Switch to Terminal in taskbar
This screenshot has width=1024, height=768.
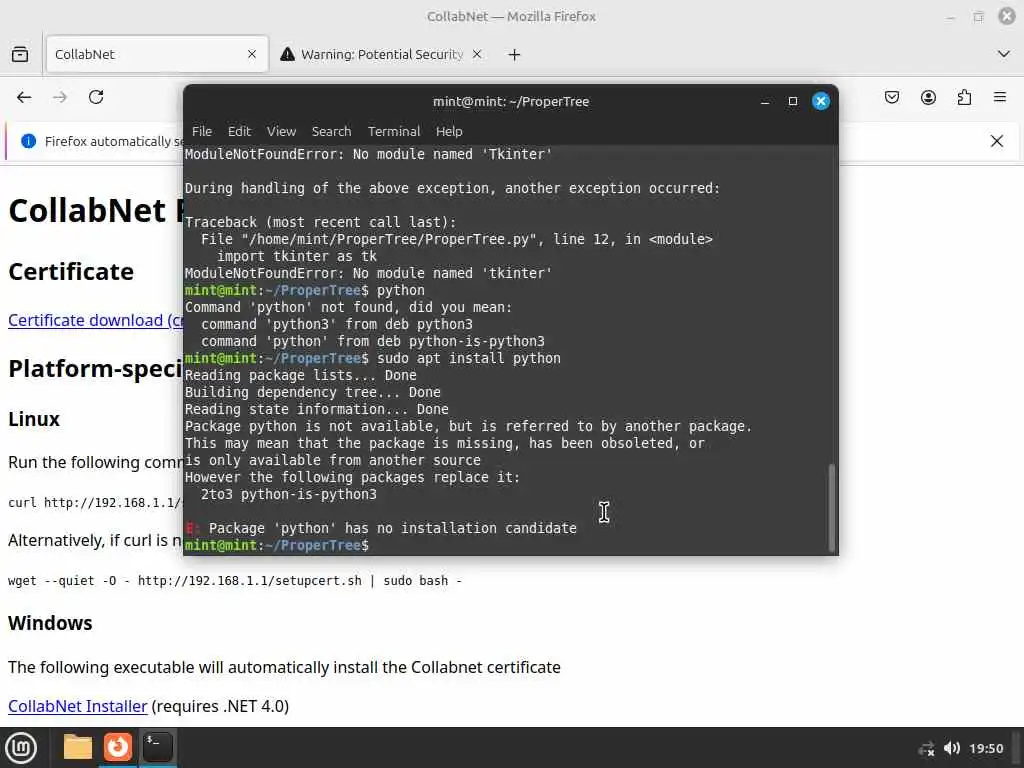[x=158, y=747]
